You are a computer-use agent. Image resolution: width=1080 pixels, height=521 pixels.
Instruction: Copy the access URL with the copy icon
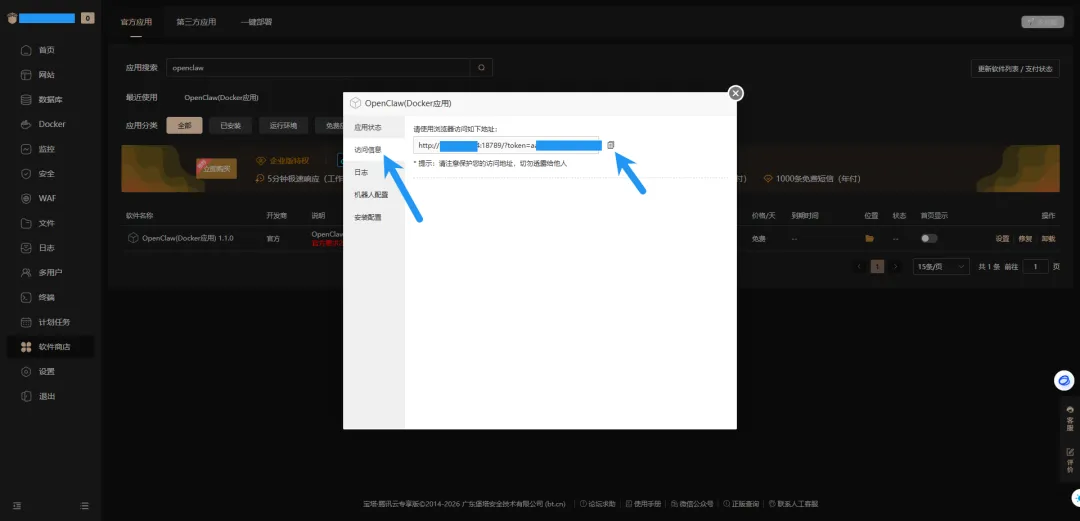point(610,145)
